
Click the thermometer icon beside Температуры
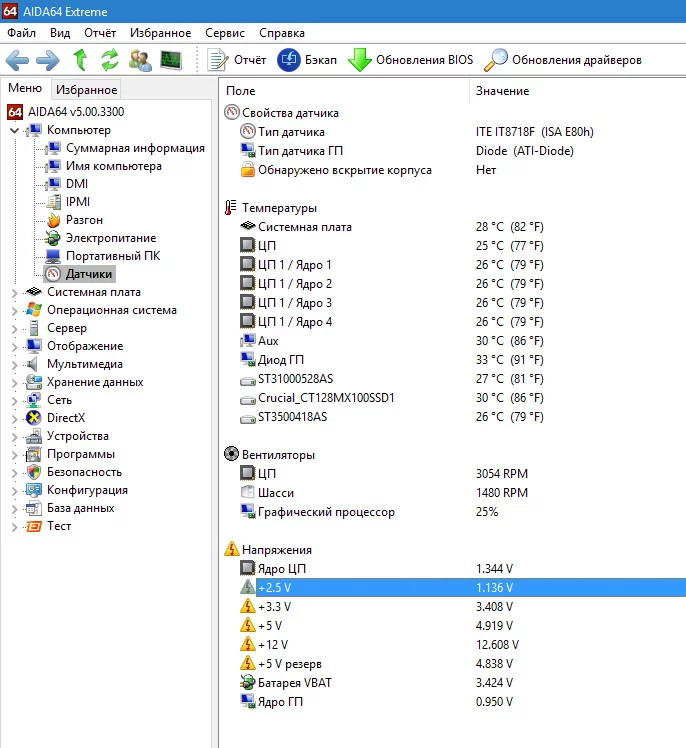230,208
